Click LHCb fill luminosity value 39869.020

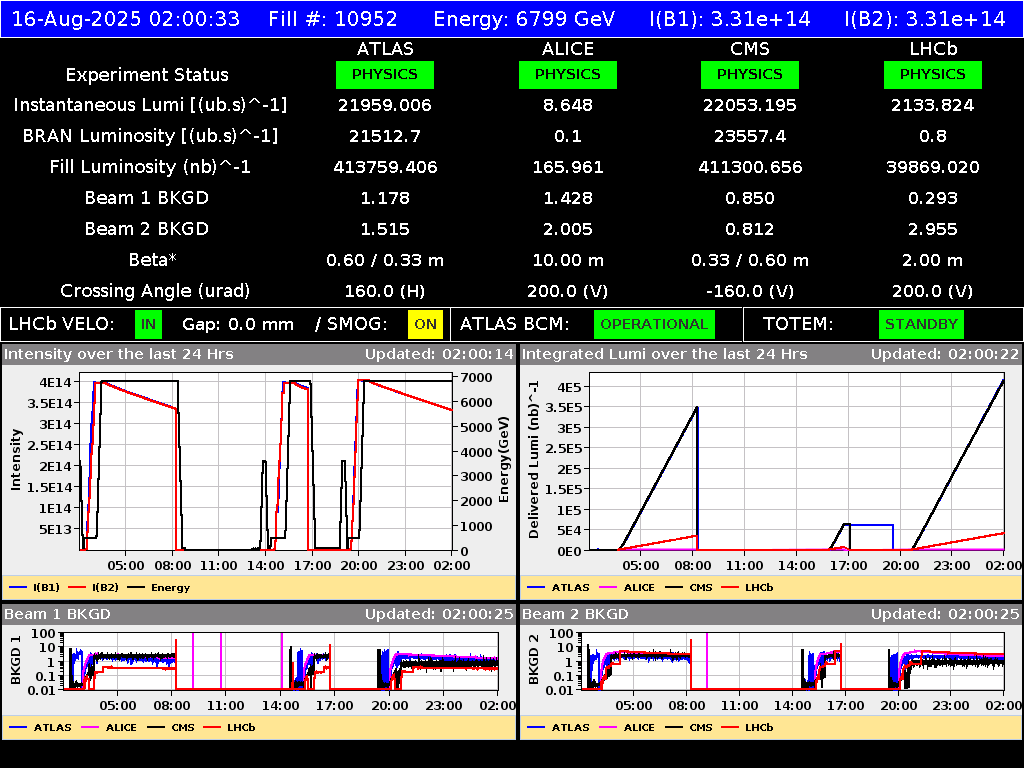[933, 167]
